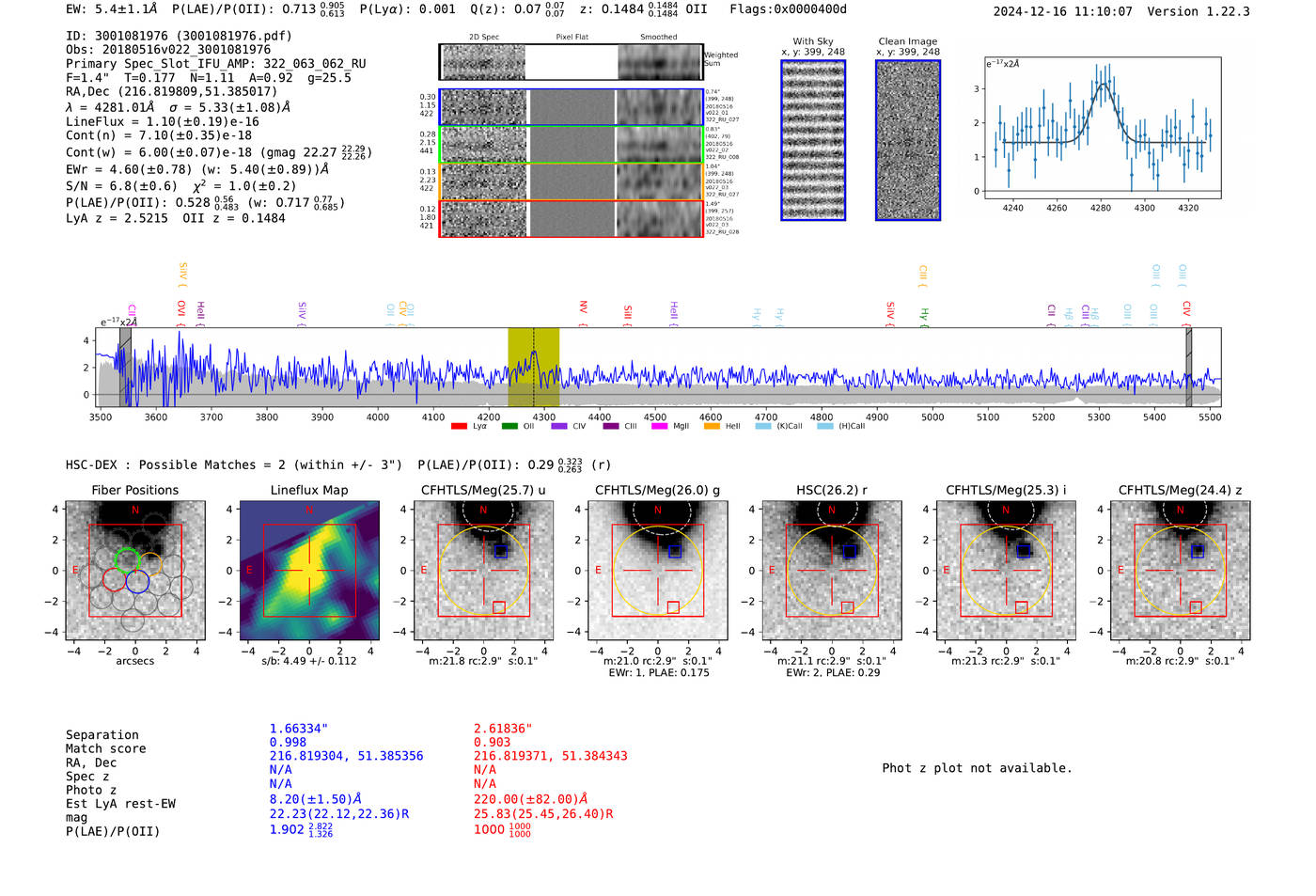This screenshot has width=1316, height=896.
Task: Click the 'Obs: 20180516v022_3001081976' line
Action: click(x=168, y=50)
